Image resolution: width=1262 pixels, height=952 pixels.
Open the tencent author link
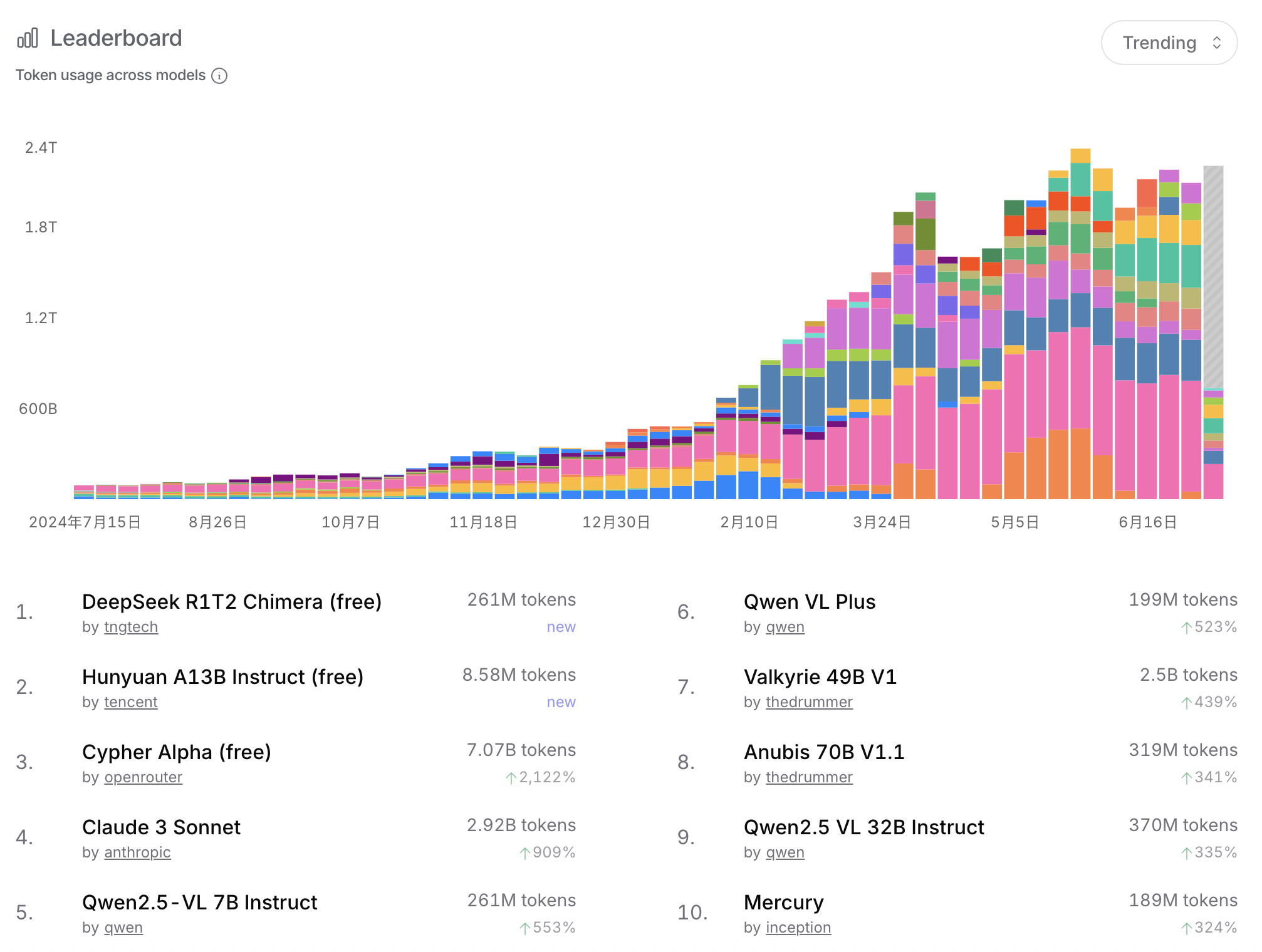coord(130,702)
